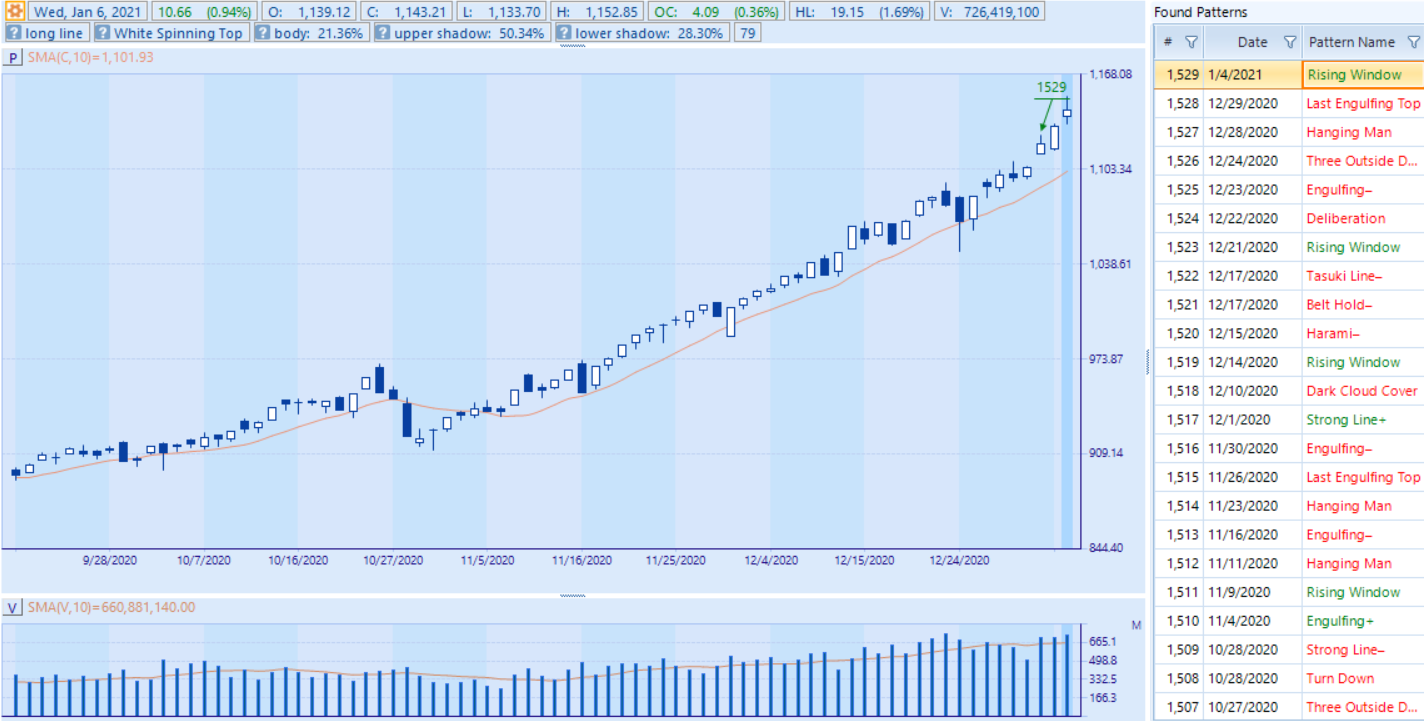
Task: Toggle the V volume panel button
Action: pos(13,608)
